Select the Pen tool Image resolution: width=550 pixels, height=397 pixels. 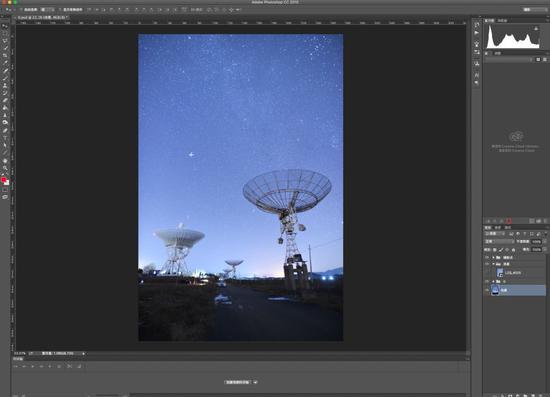tap(5, 130)
